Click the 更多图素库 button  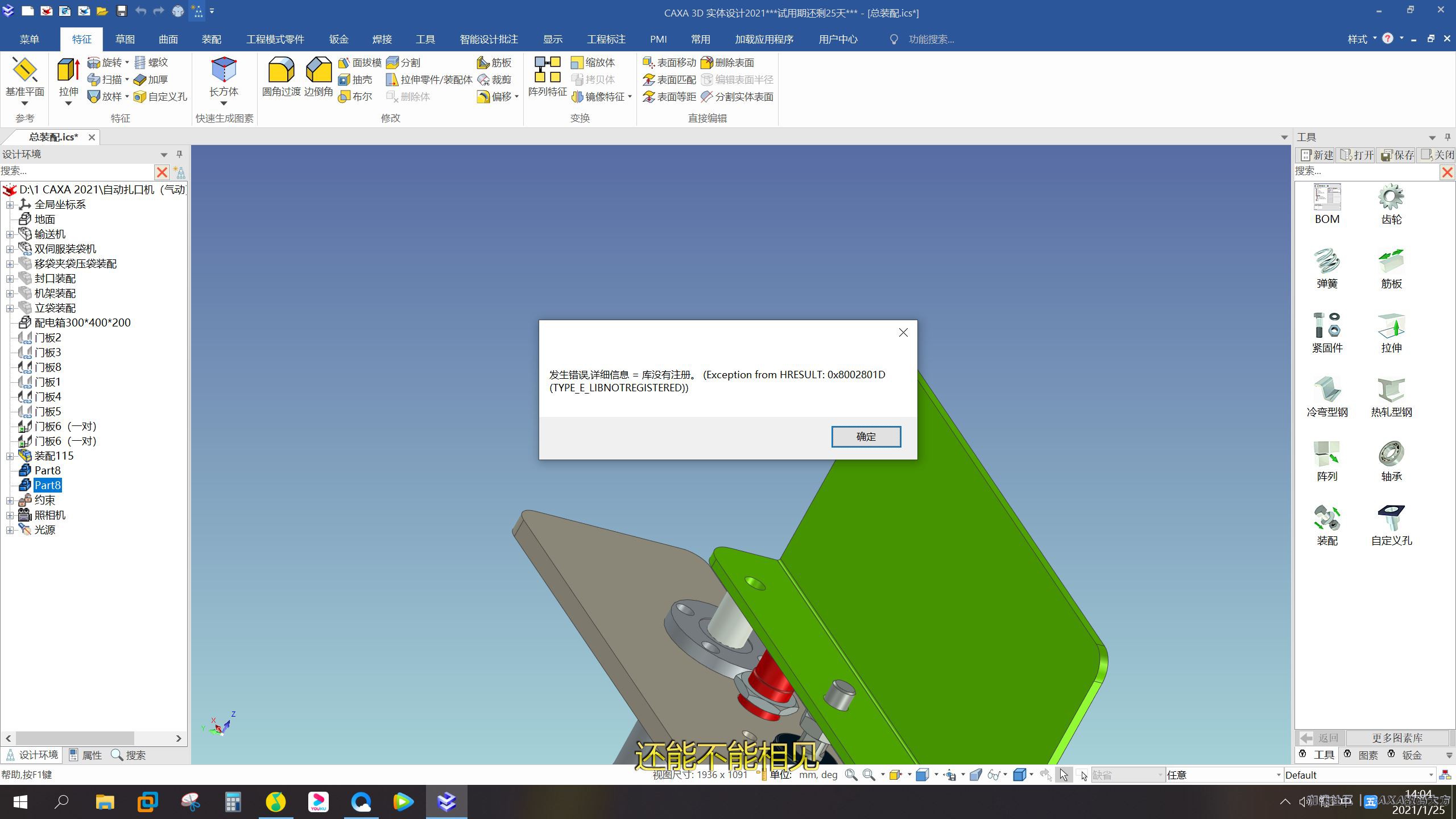(x=1397, y=738)
